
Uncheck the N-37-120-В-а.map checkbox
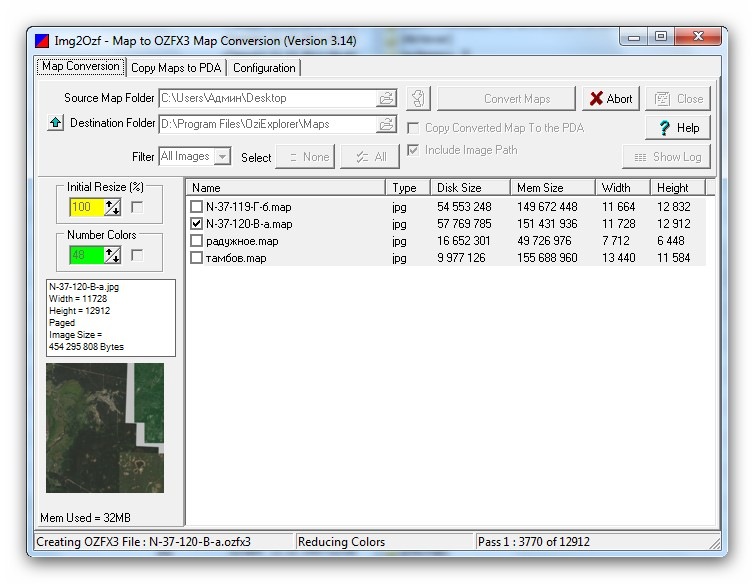click(196, 224)
